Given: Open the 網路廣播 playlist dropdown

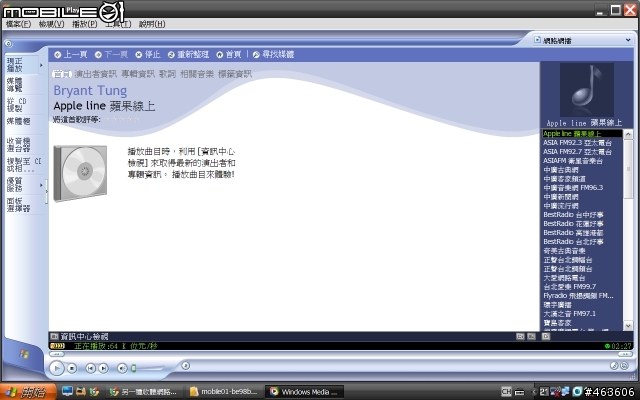Looking at the screenshot, I should point(582,40).
